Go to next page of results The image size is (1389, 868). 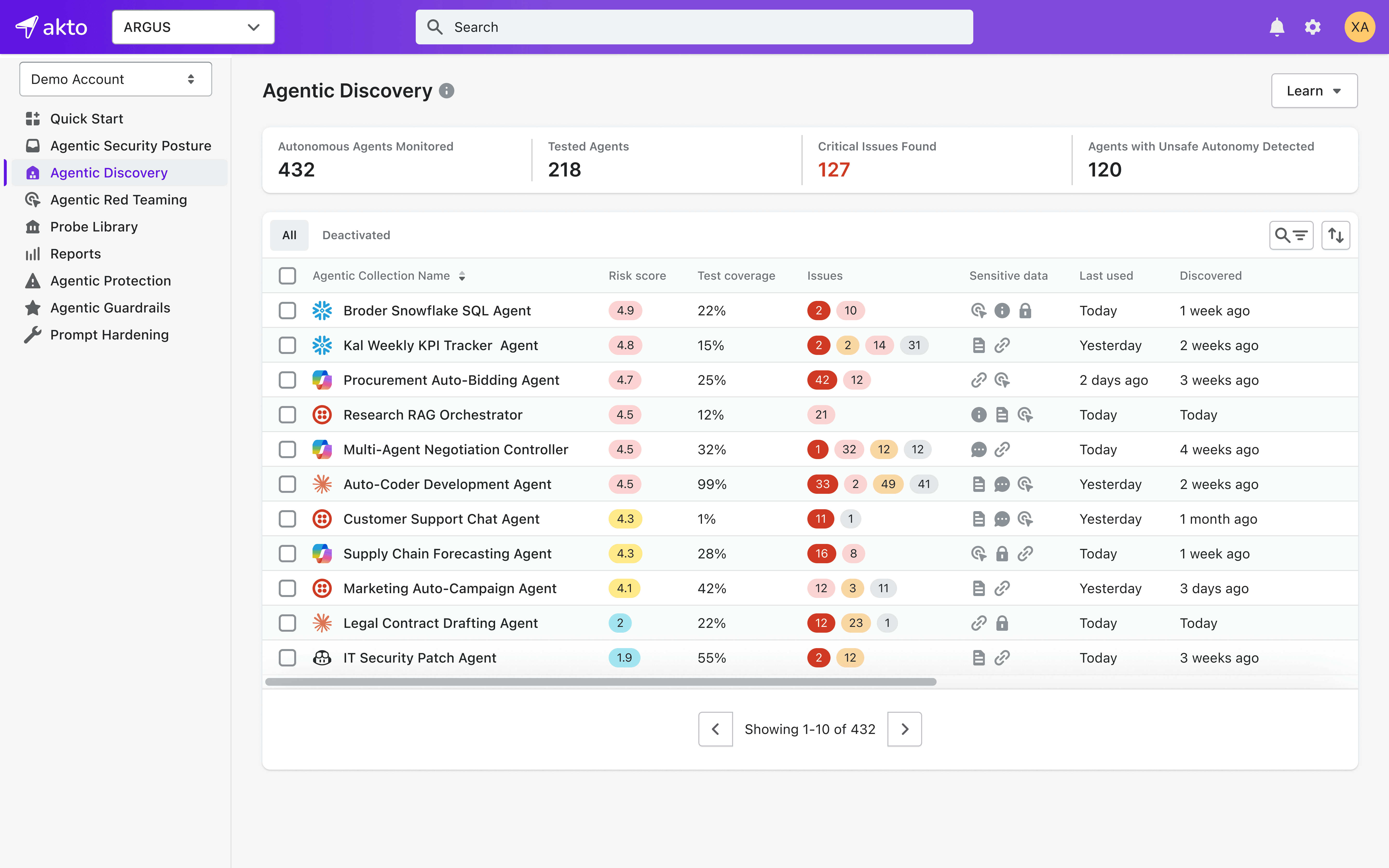click(x=904, y=729)
